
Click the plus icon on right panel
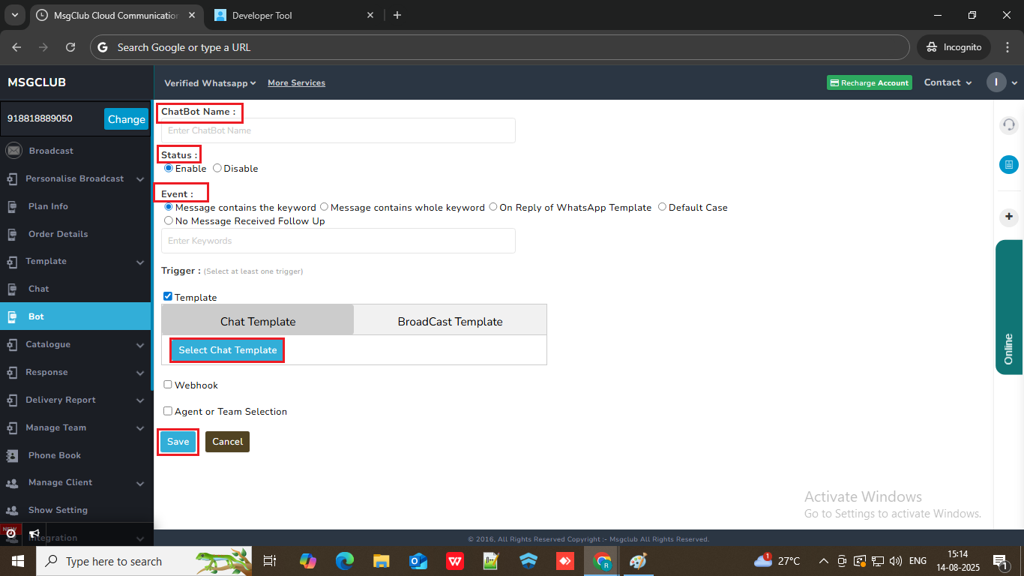pyautogui.click(x=1008, y=217)
